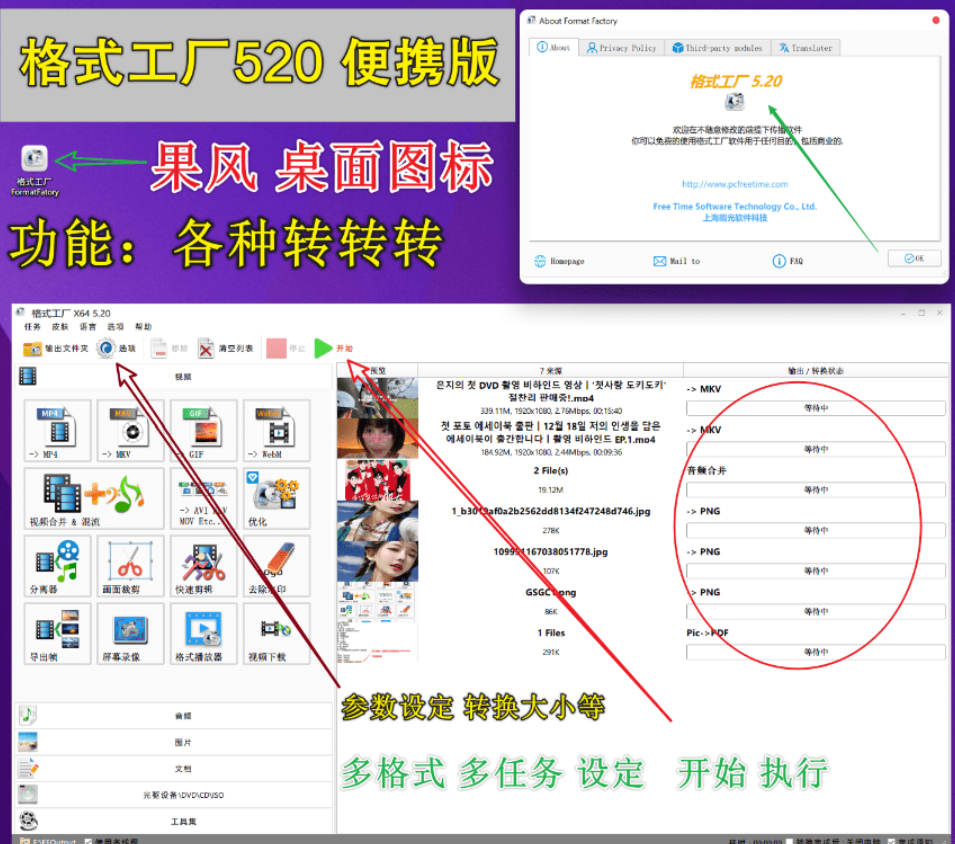
Task: Select thumbnail of the EP.1.mp4 task
Action: [378, 438]
